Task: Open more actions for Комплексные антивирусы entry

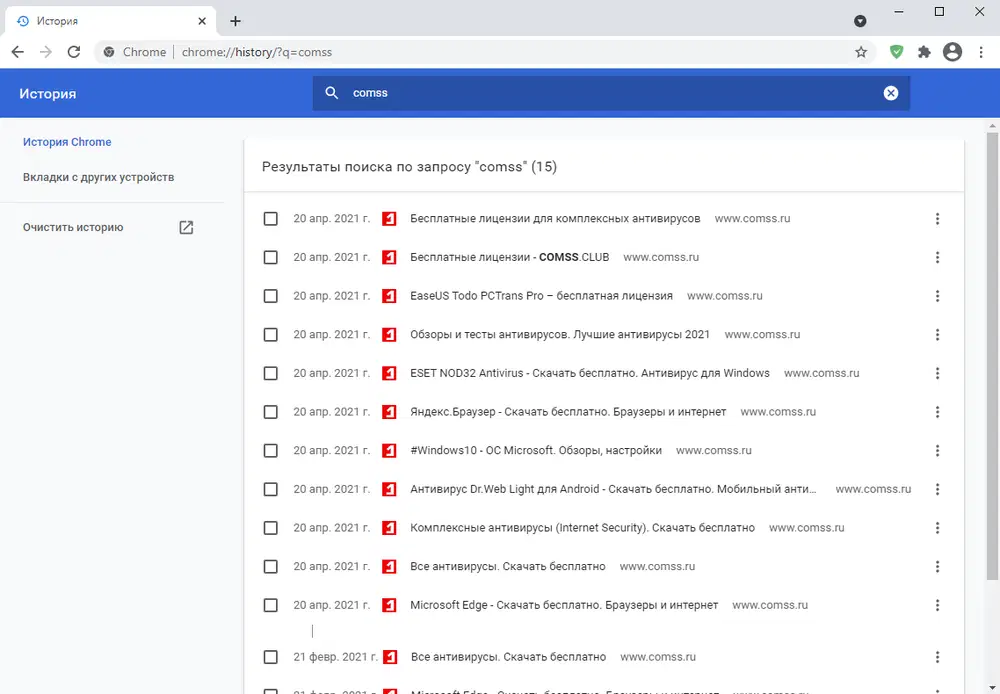Action: (x=937, y=528)
